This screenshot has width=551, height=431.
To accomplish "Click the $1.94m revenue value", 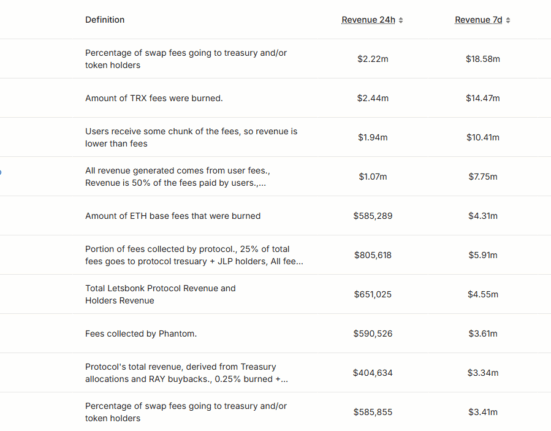I will 373,137.
